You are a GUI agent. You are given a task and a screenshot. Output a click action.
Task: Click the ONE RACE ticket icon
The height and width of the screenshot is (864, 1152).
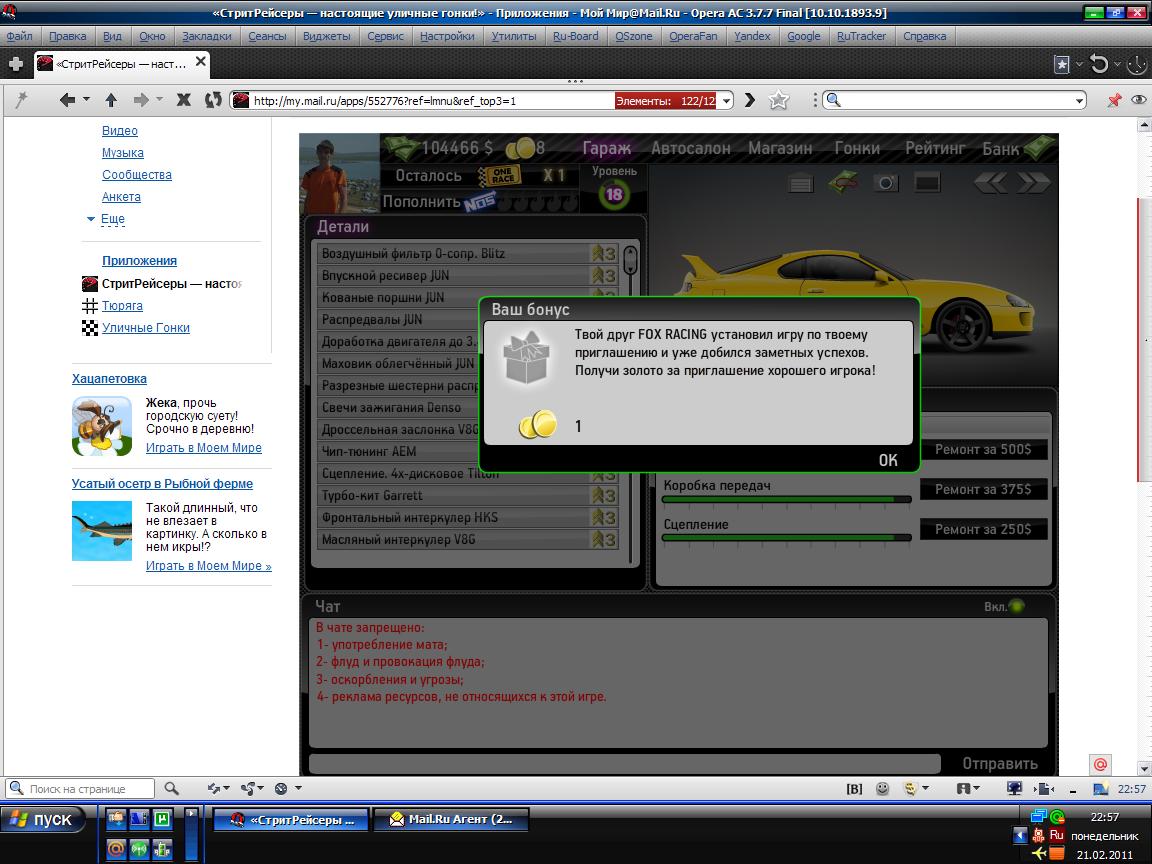500,176
